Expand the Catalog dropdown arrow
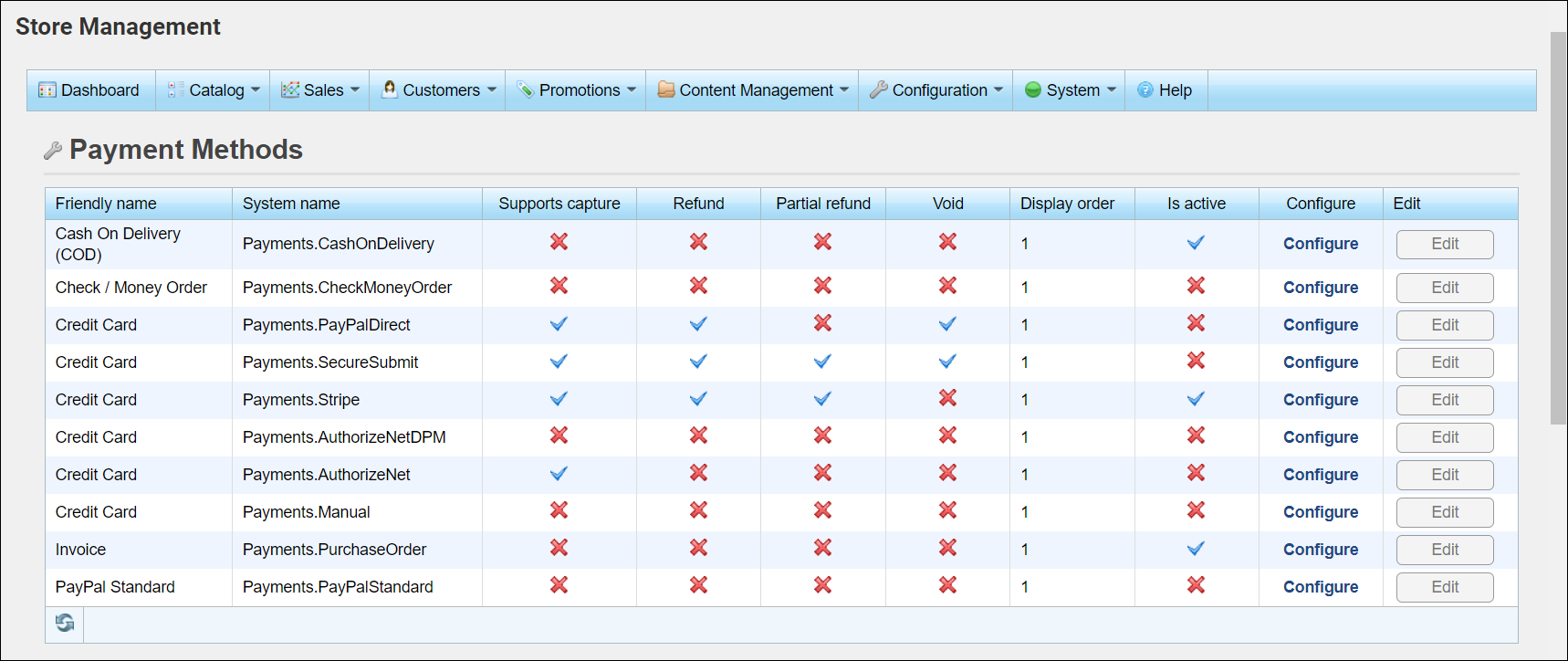Screen dimensions: 1568x661 (256, 89)
